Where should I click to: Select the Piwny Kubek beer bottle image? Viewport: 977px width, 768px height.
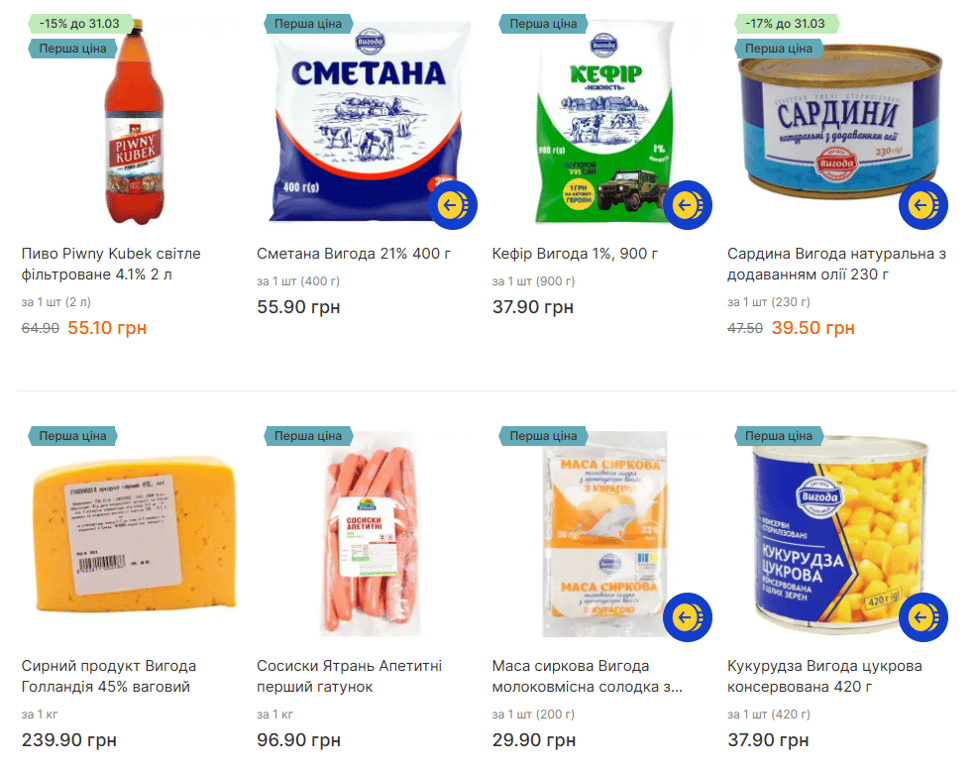coord(127,125)
